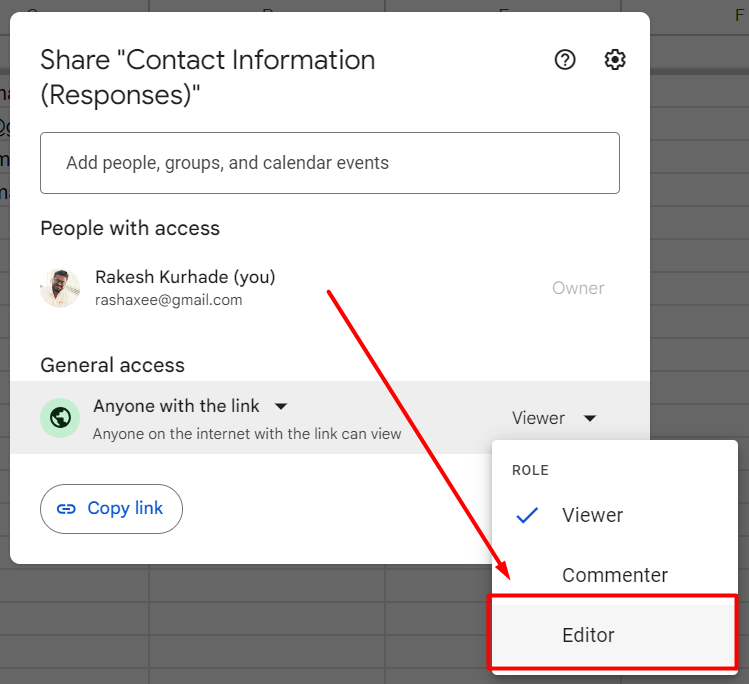Click the Owner role label
This screenshot has width=749, height=684.
pyautogui.click(x=578, y=288)
